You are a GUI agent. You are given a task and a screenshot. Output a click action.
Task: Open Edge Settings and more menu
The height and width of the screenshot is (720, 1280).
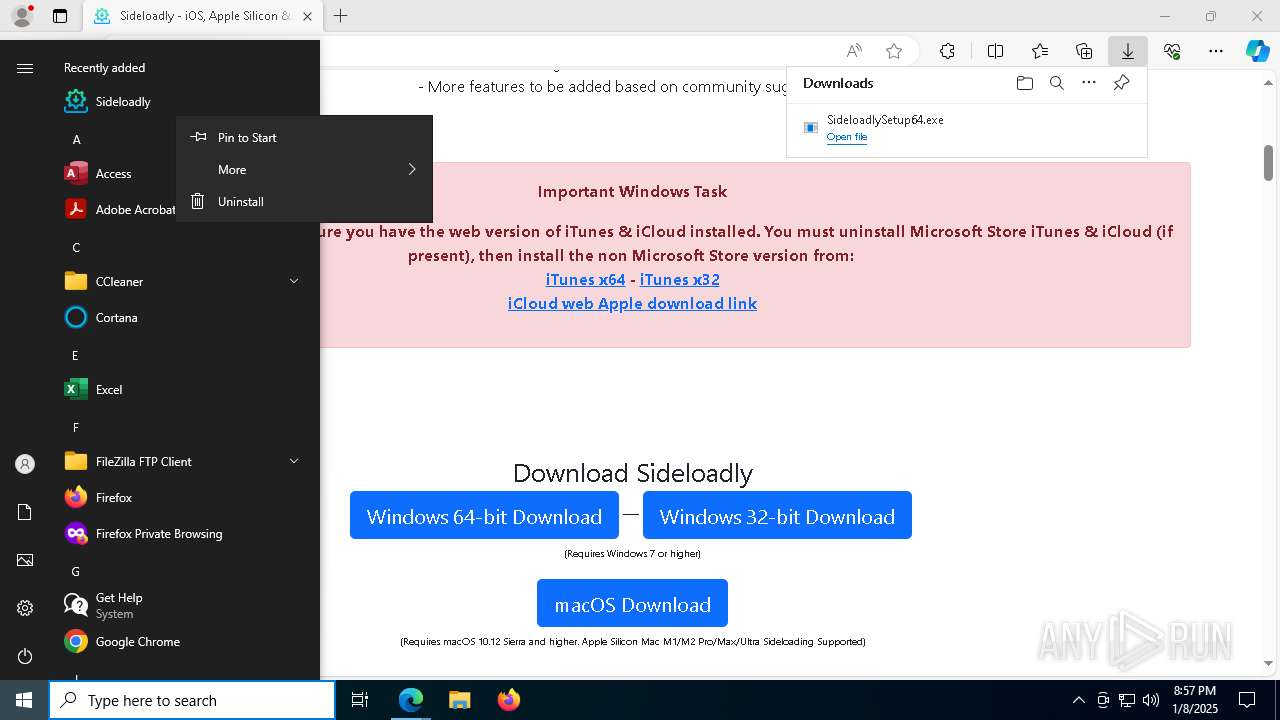(1215, 51)
